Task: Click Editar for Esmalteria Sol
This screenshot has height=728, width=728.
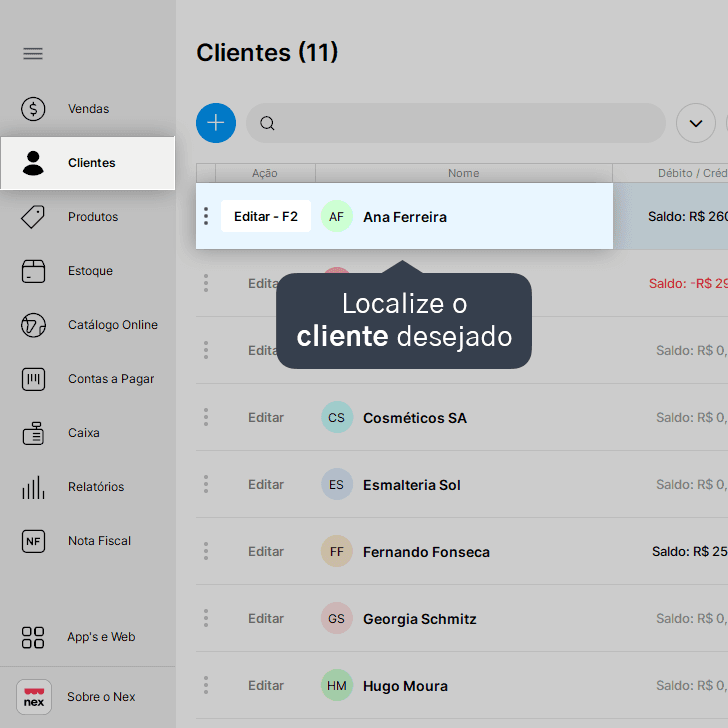Action: click(266, 484)
